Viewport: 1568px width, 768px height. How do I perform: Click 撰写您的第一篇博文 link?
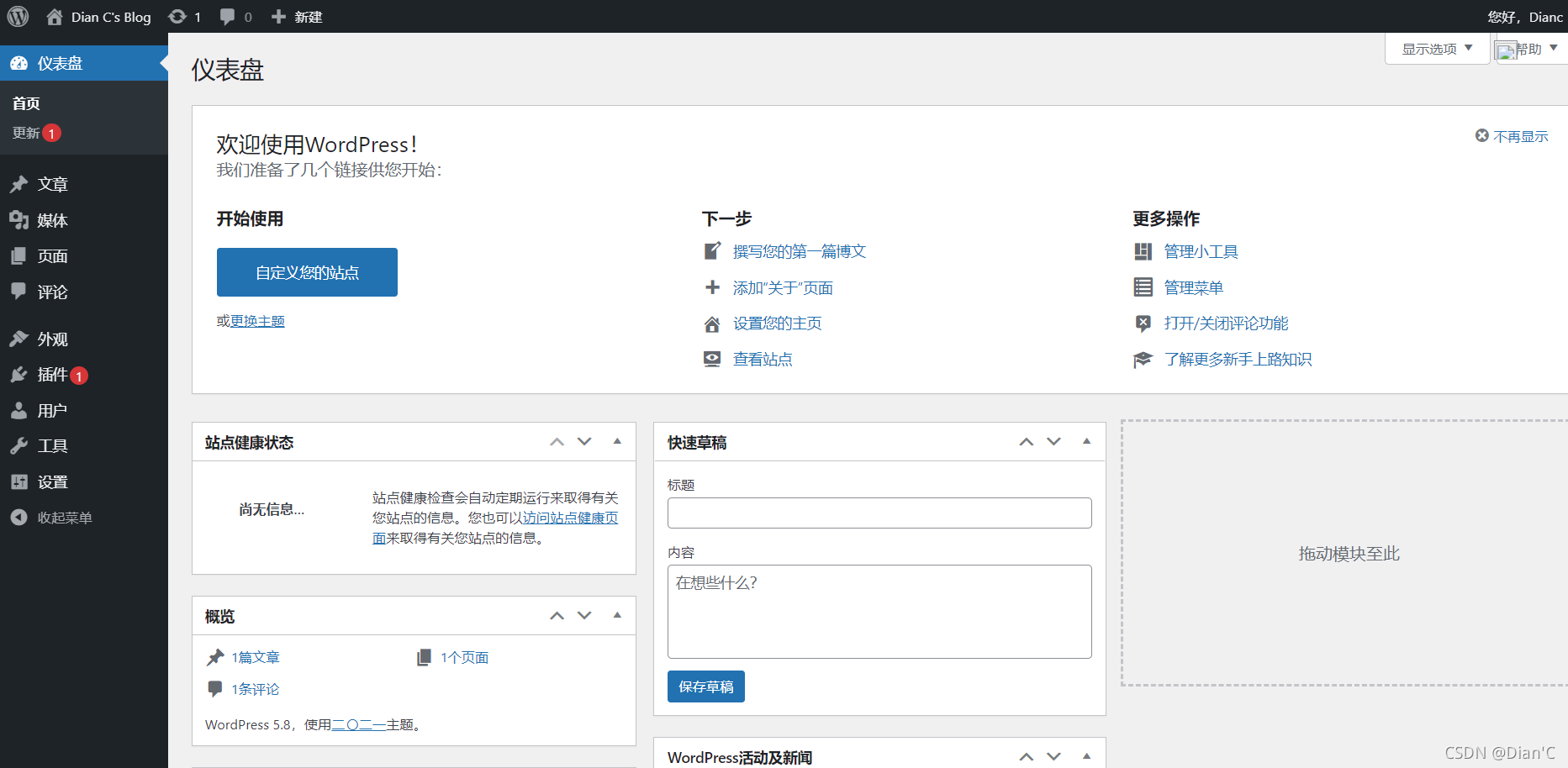800,251
